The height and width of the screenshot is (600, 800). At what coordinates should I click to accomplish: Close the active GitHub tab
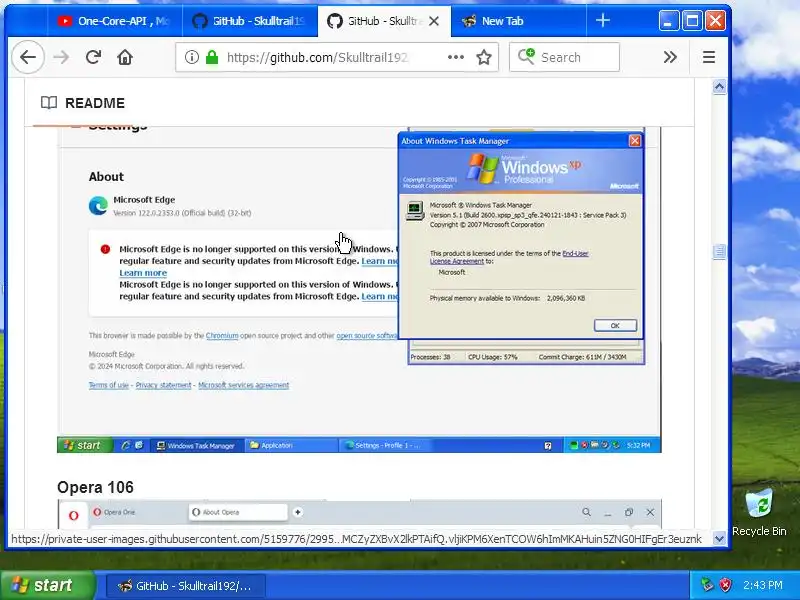tap(434, 21)
